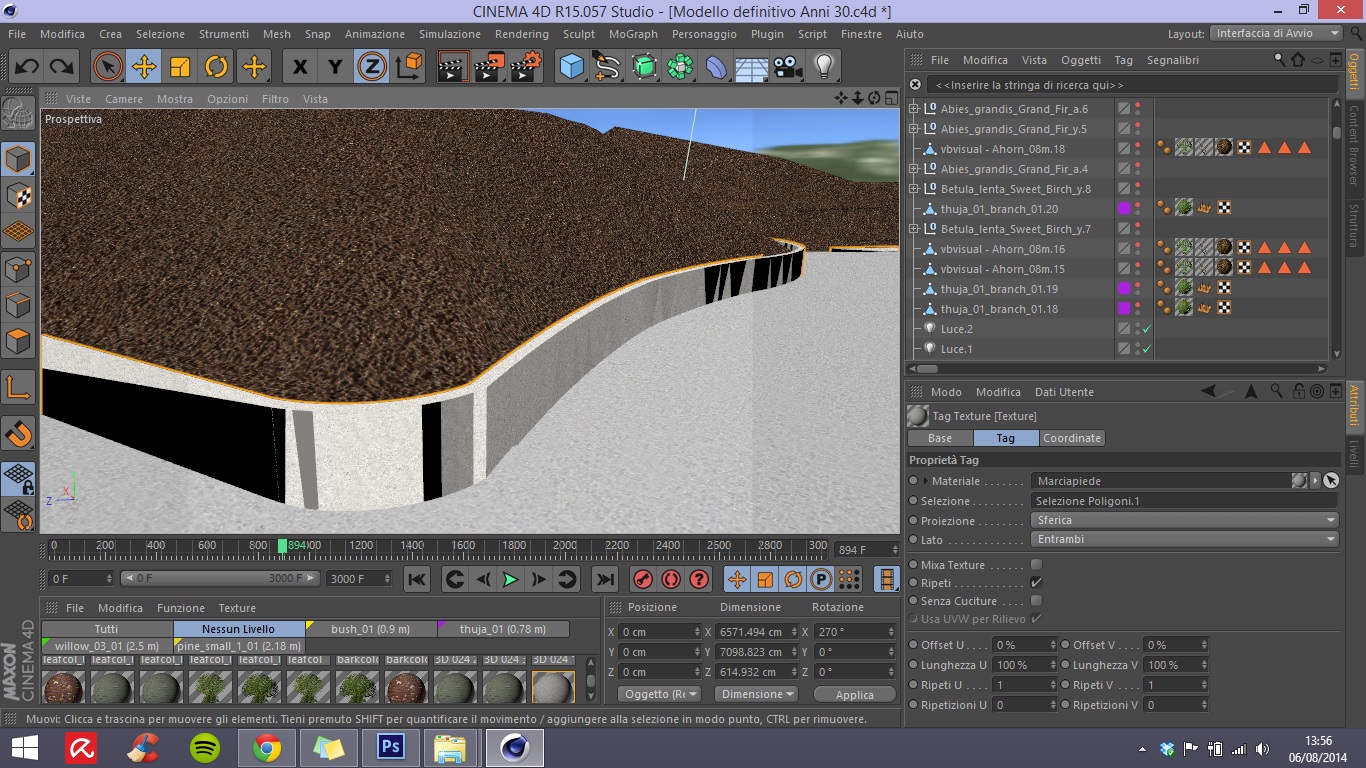Open the Proiezione dropdown showing Sferica
The image size is (1366, 768).
coord(1184,520)
